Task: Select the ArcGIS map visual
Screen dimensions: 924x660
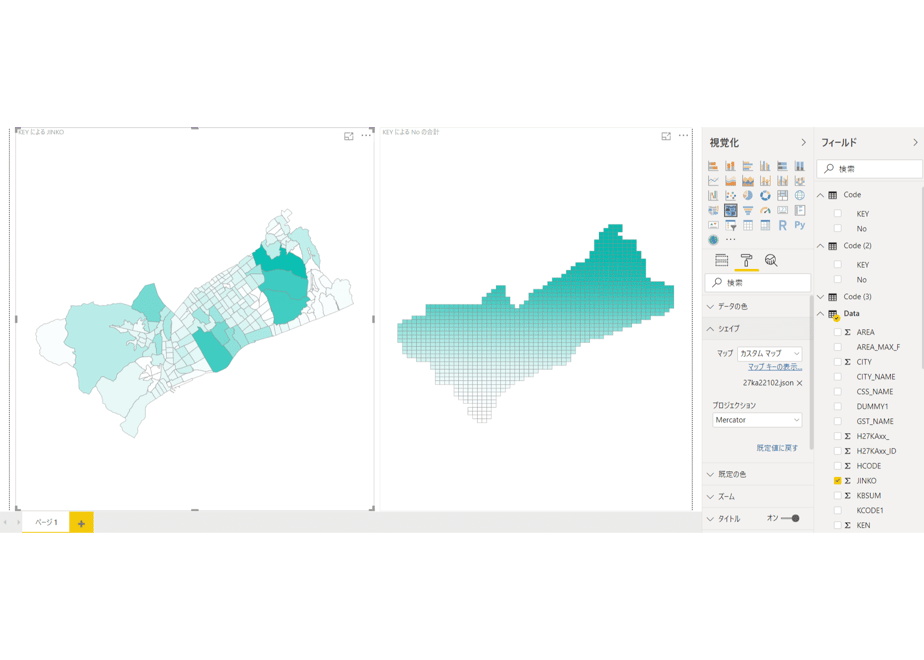Action: pyautogui.click(x=713, y=240)
